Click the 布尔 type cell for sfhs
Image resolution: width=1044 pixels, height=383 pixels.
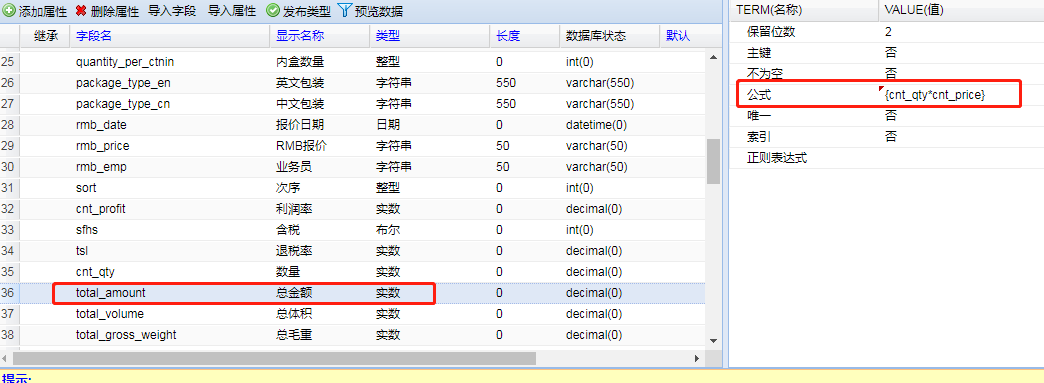tap(388, 230)
